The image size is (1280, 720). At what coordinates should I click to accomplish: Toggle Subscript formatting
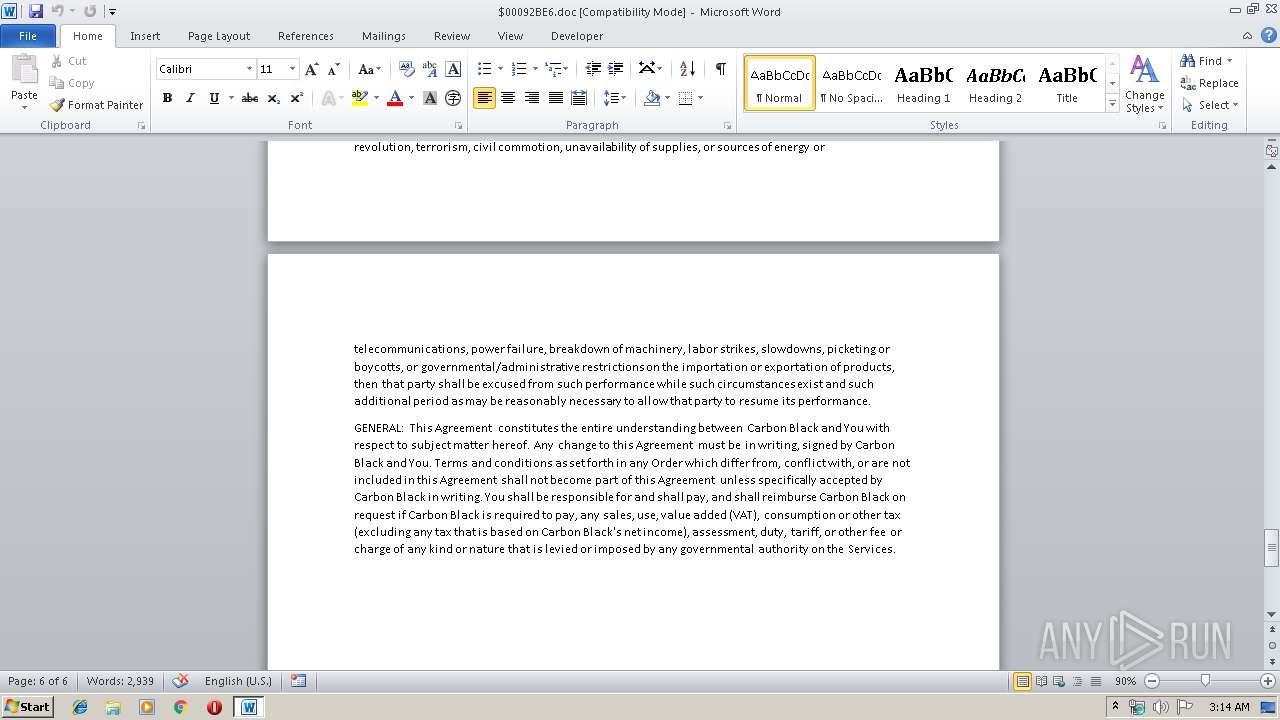(273, 98)
